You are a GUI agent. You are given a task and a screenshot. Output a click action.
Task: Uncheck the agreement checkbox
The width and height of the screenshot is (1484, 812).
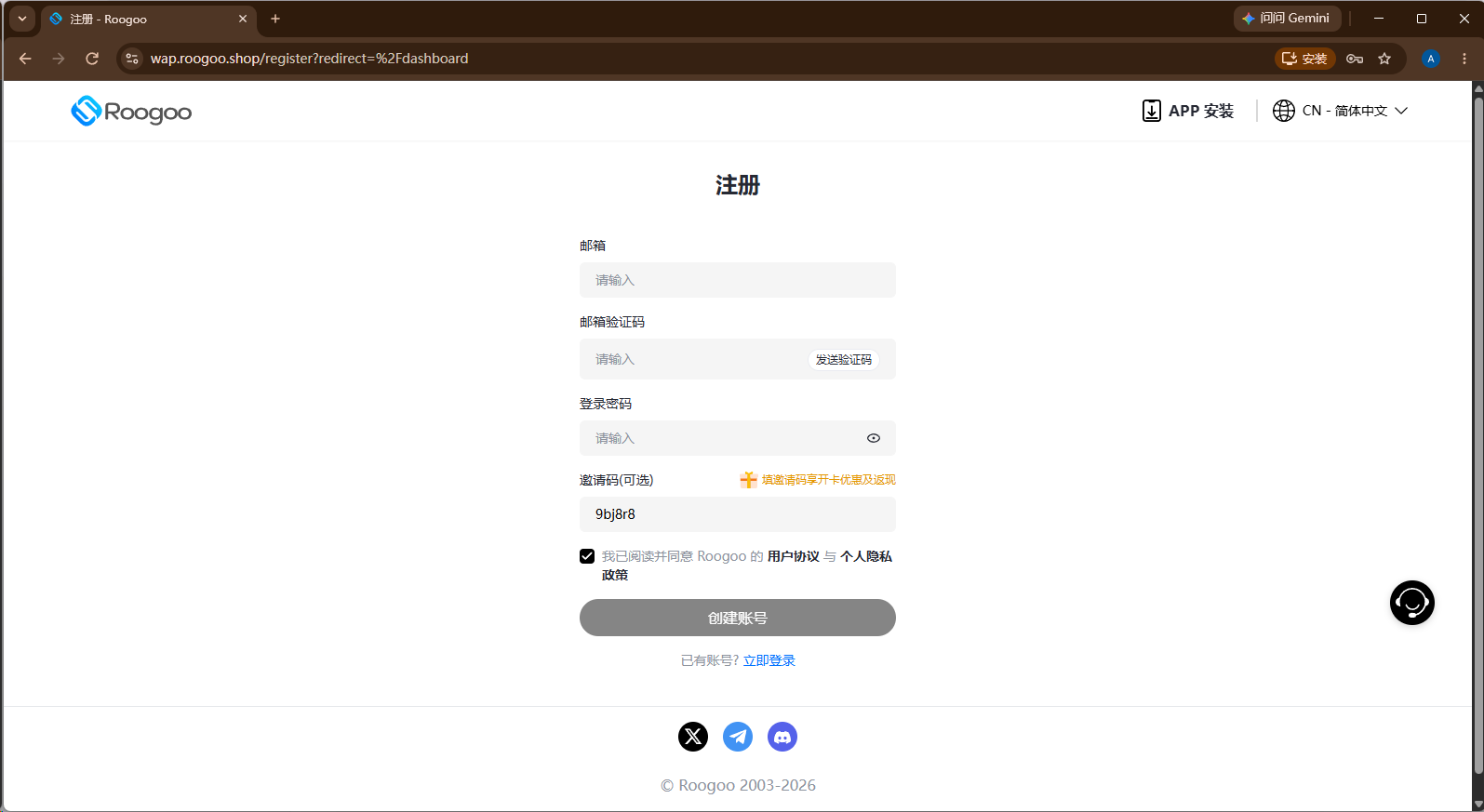[x=587, y=556]
